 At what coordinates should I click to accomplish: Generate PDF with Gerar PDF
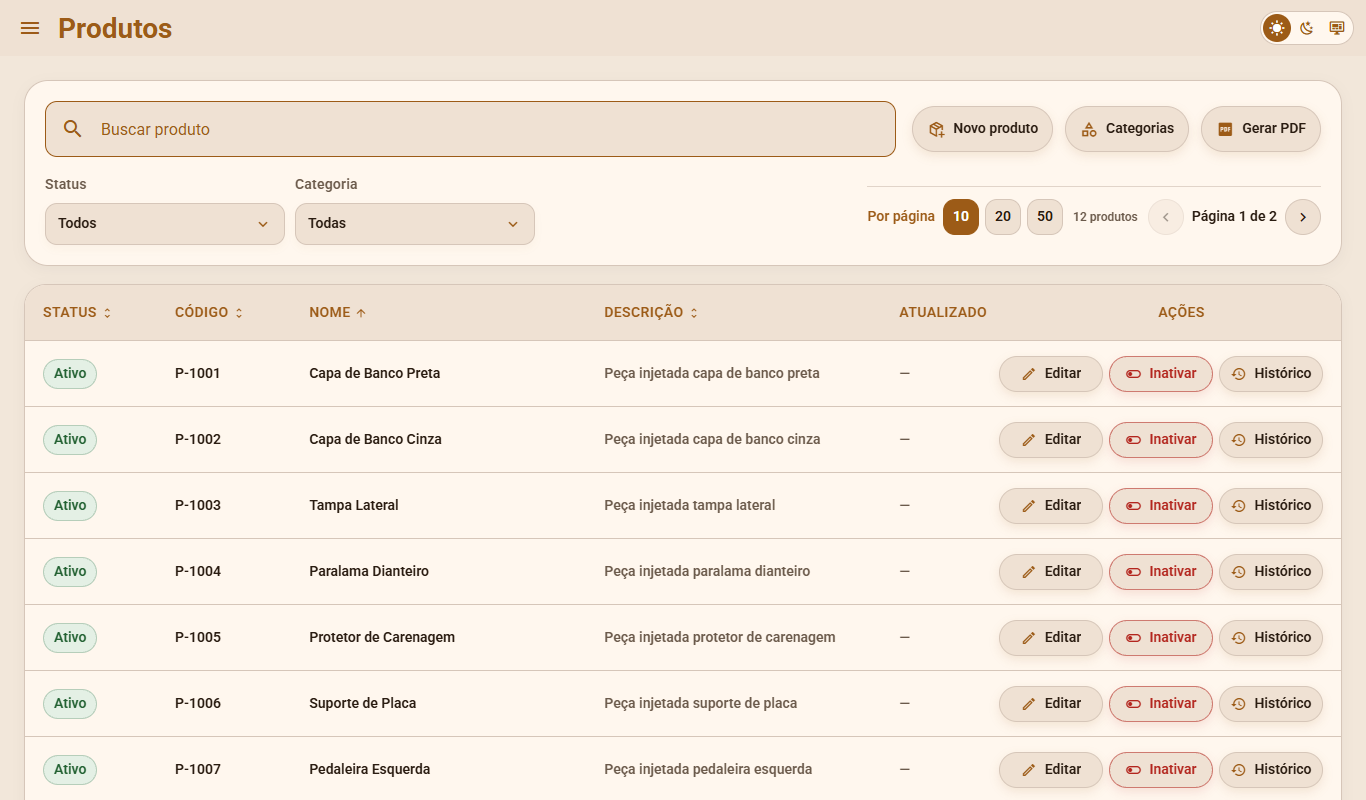(1261, 129)
